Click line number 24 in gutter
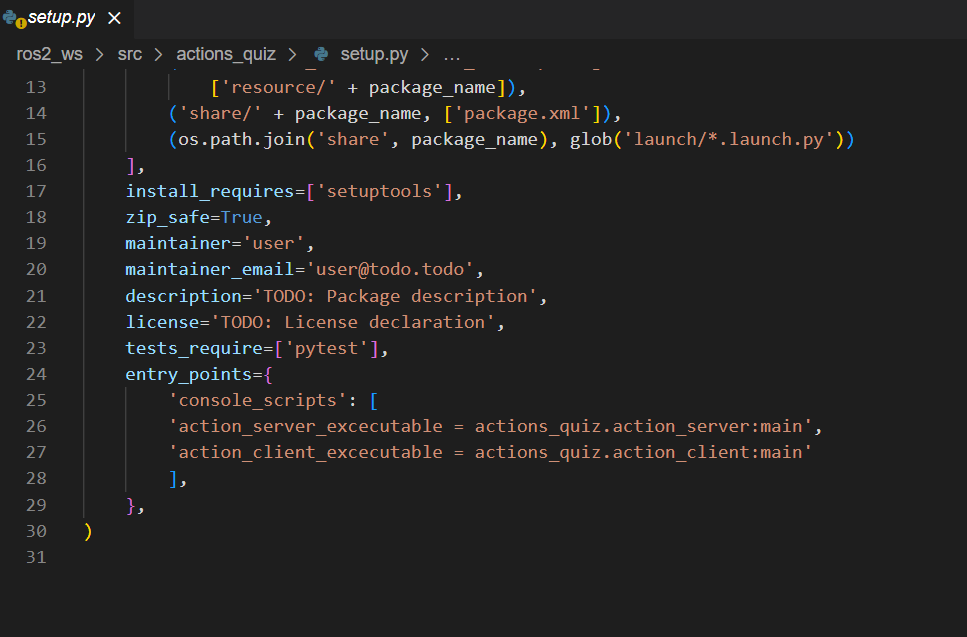This screenshot has height=637, width=967. pos(36,374)
